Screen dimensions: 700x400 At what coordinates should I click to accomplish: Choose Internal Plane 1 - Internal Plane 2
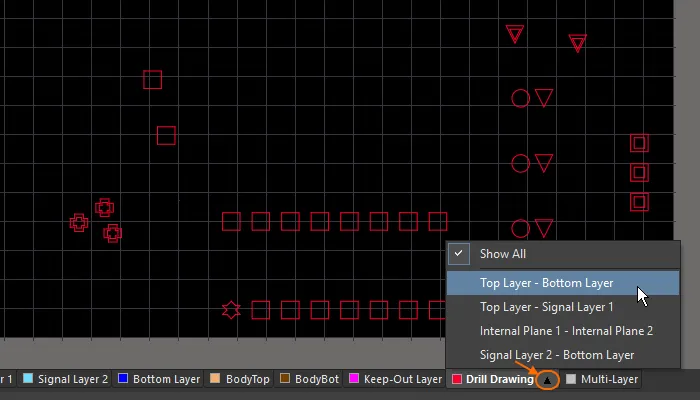(563, 331)
